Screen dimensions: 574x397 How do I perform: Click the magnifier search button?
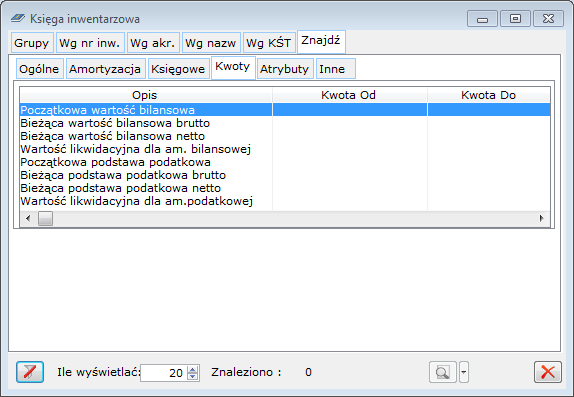(443, 372)
